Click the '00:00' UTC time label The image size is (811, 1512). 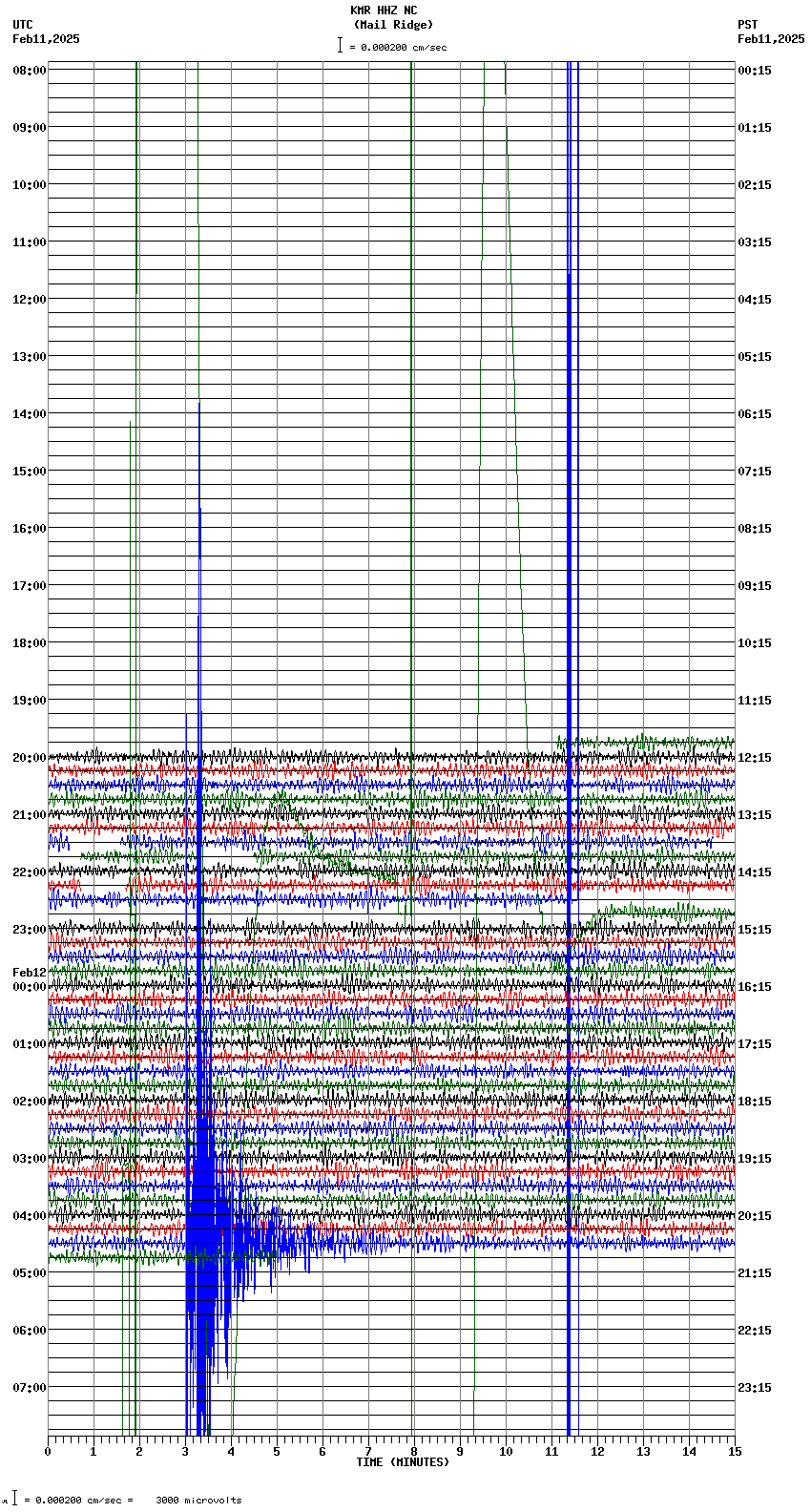[x=30, y=987]
